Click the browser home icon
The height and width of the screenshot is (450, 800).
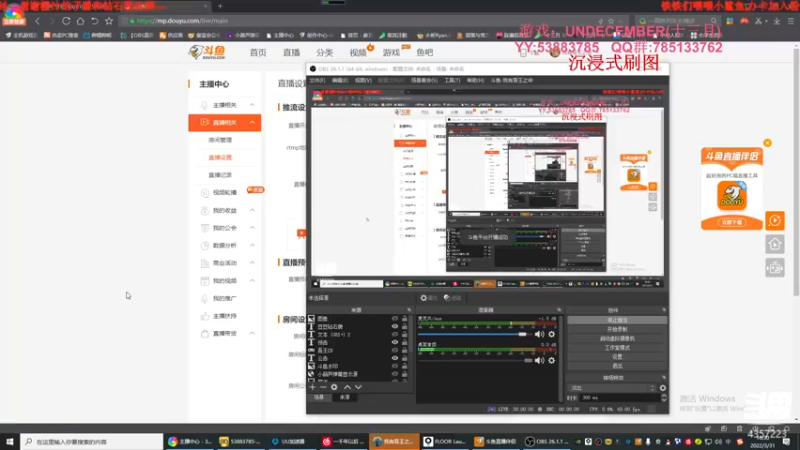coord(80,21)
